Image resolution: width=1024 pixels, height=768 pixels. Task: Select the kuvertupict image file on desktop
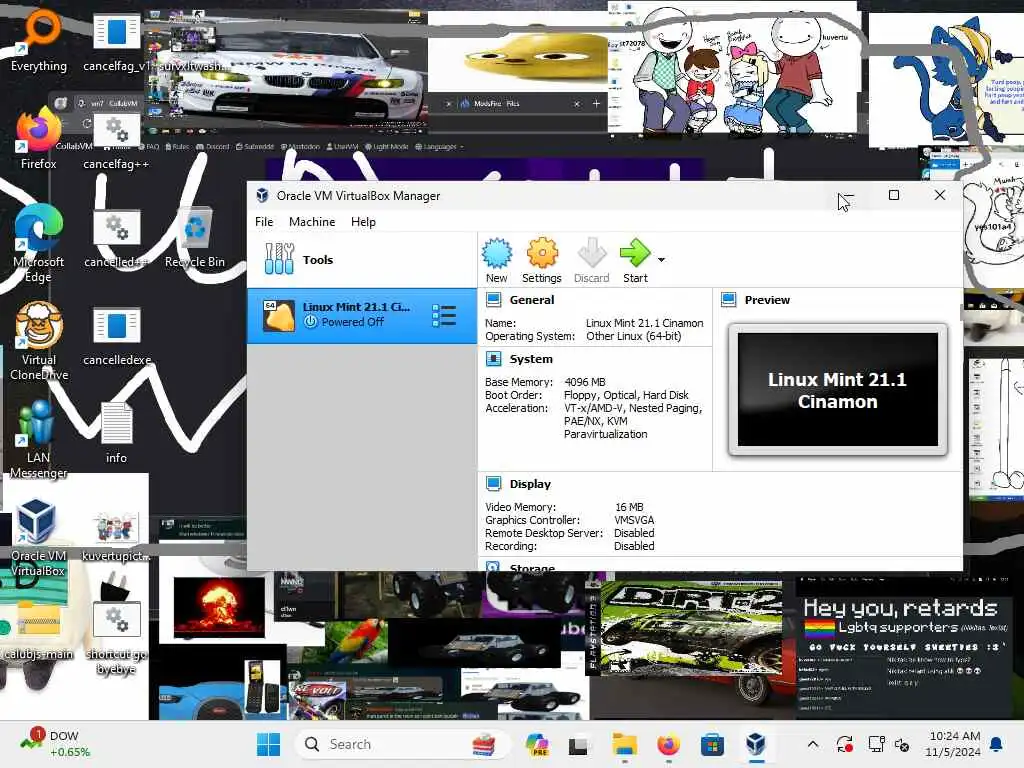[x=116, y=537]
